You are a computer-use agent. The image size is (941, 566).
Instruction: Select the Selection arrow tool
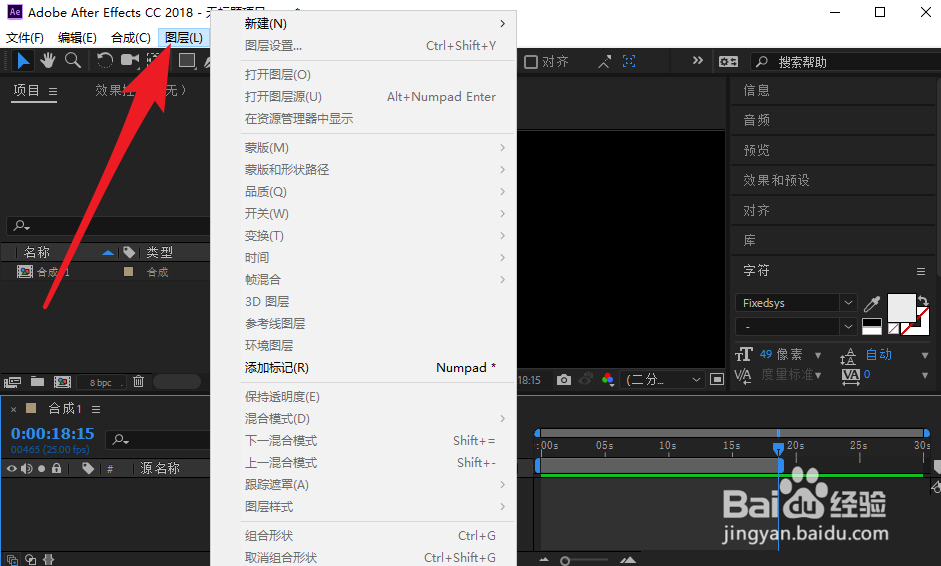pos(23,61)
